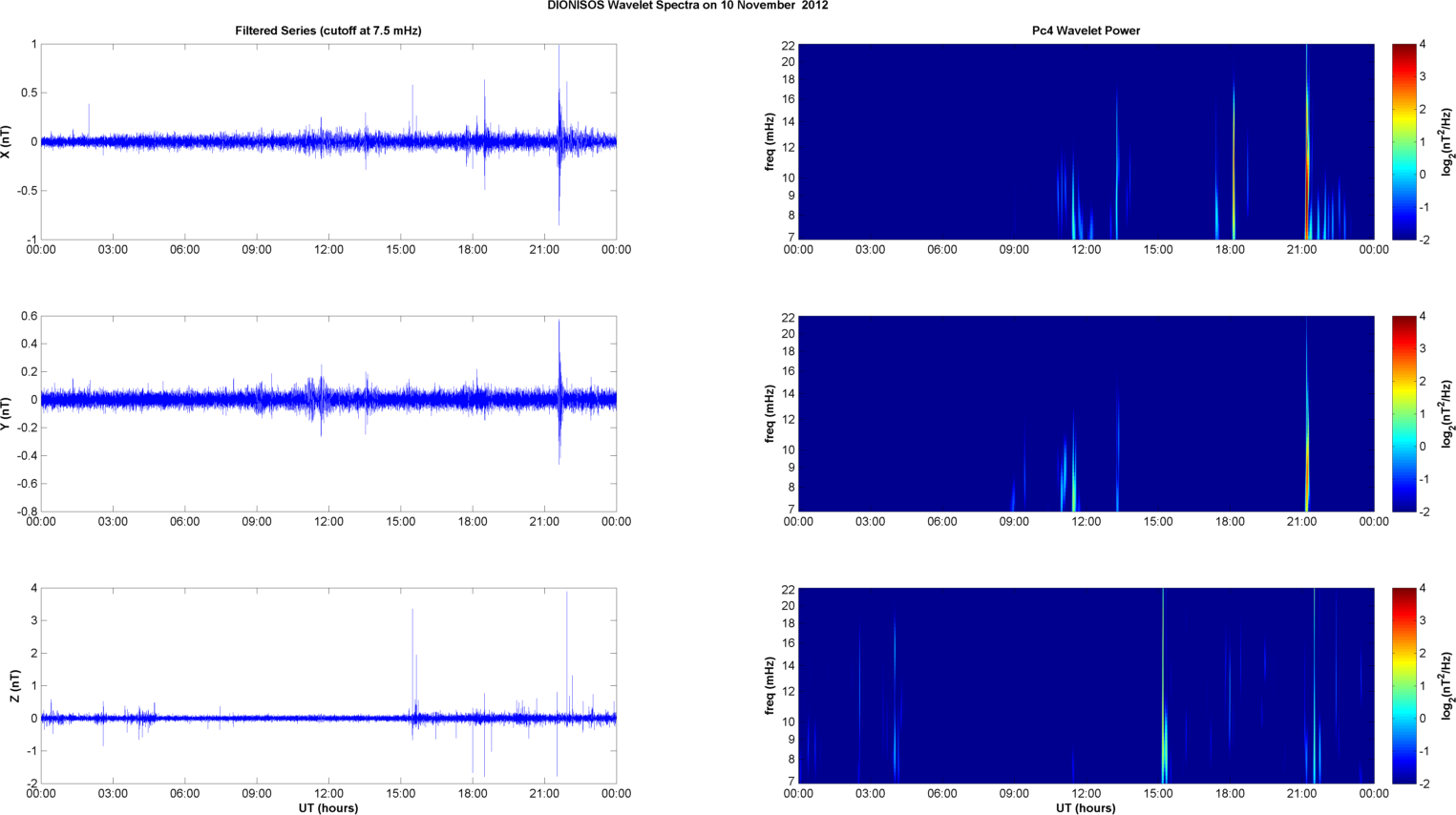Screen dimensions: 1456x815
Task: Click the Z component colorbar
Action: click(1403, 685)
